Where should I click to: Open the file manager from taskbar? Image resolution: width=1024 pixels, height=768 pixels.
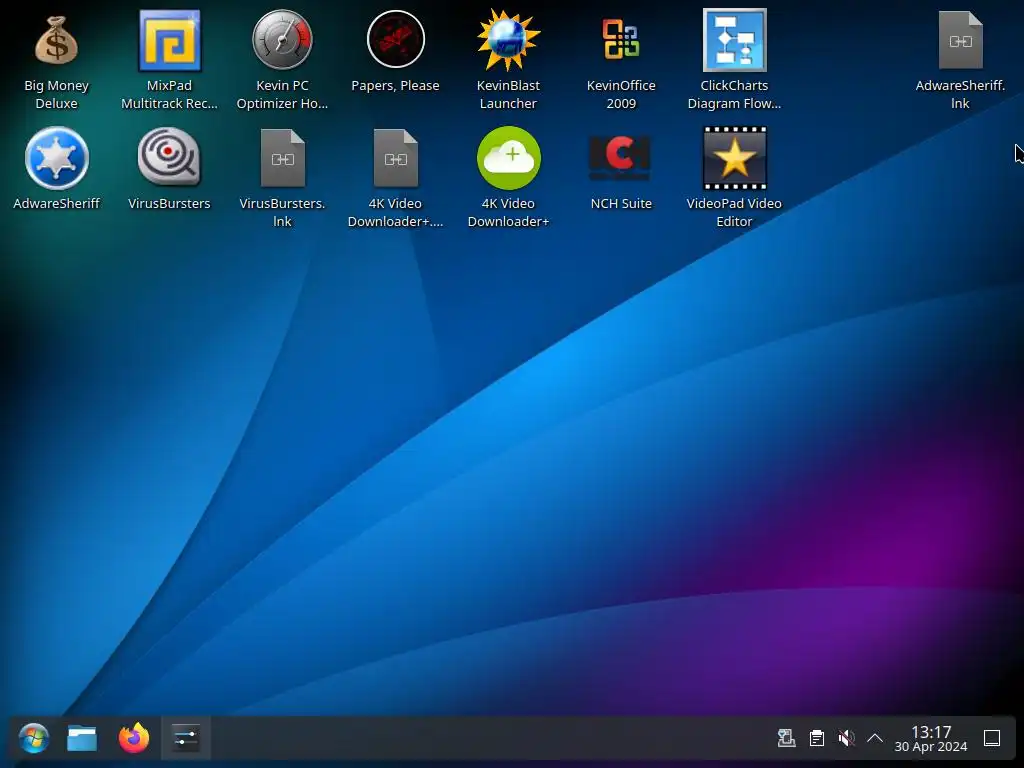coord(82,739)
